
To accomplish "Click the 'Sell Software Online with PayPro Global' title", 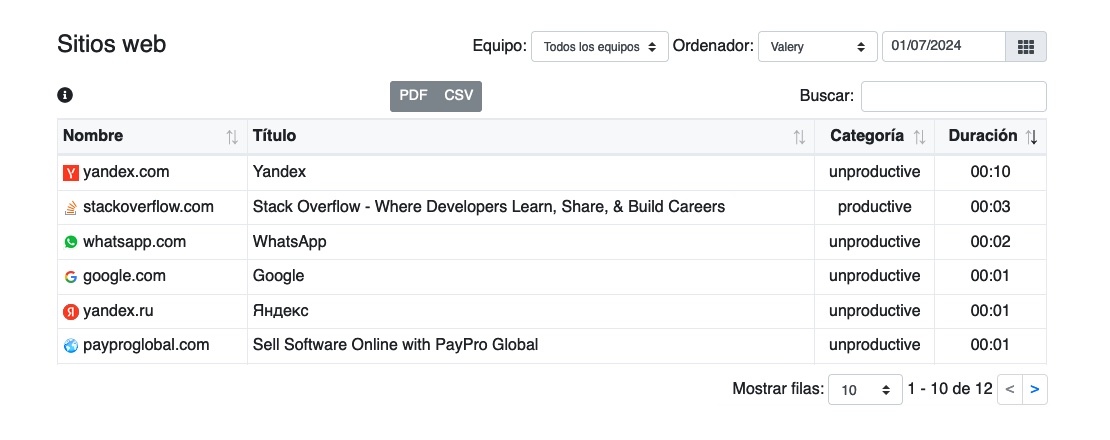I will coord(395,345).
